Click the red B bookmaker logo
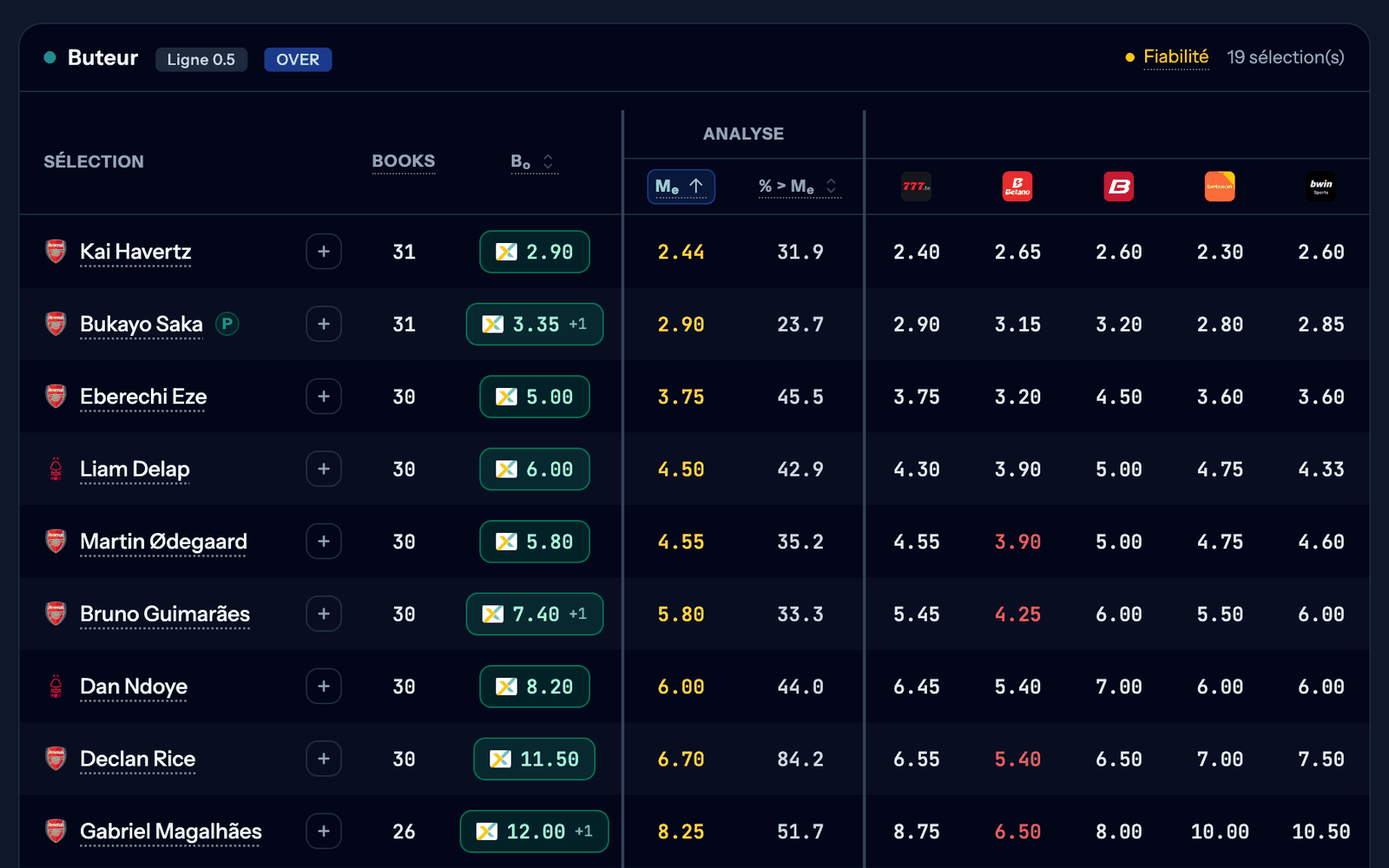This screenshot has height=868, width=1389. pyautogui.click(x=1118, y=186)
